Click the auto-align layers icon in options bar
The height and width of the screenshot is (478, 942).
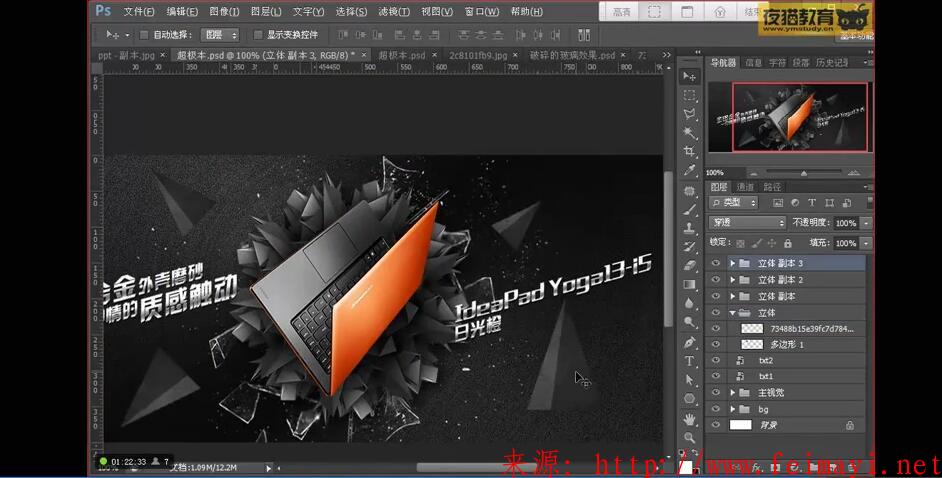pyautogui.click(x=583, y=35)
